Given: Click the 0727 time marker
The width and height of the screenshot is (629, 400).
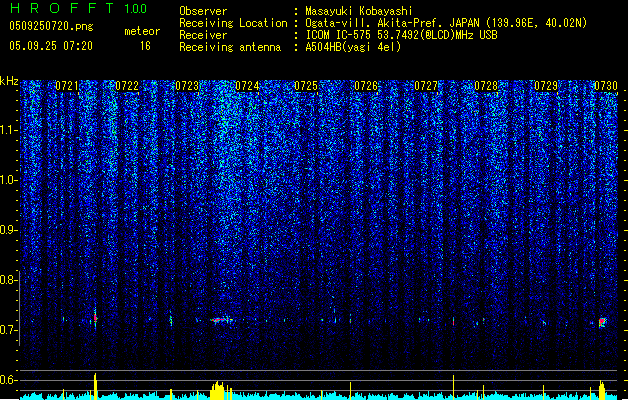Looking at the screenshot, I should [426, 86].
